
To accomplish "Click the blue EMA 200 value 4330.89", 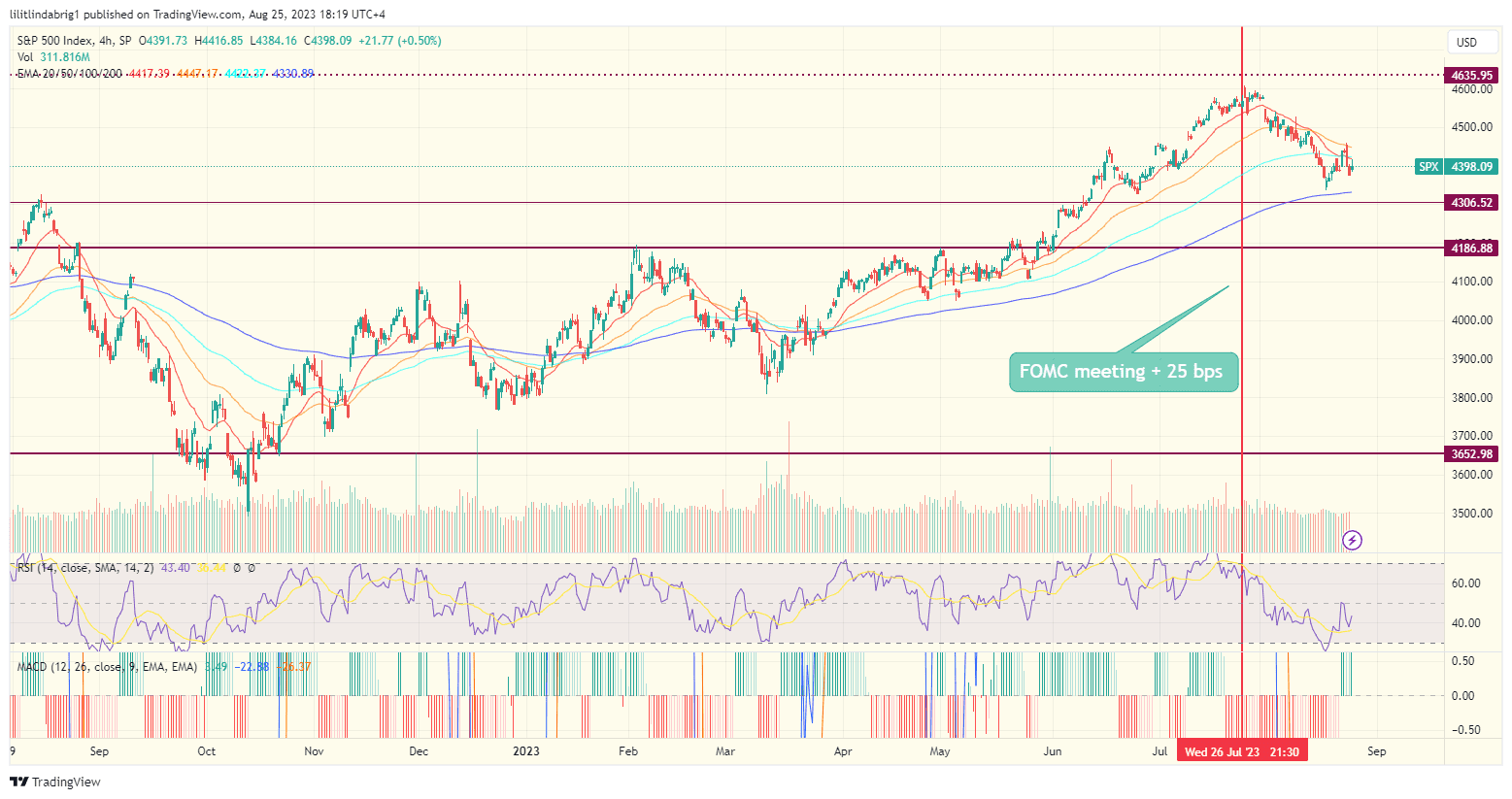I will tap(292, 74).
